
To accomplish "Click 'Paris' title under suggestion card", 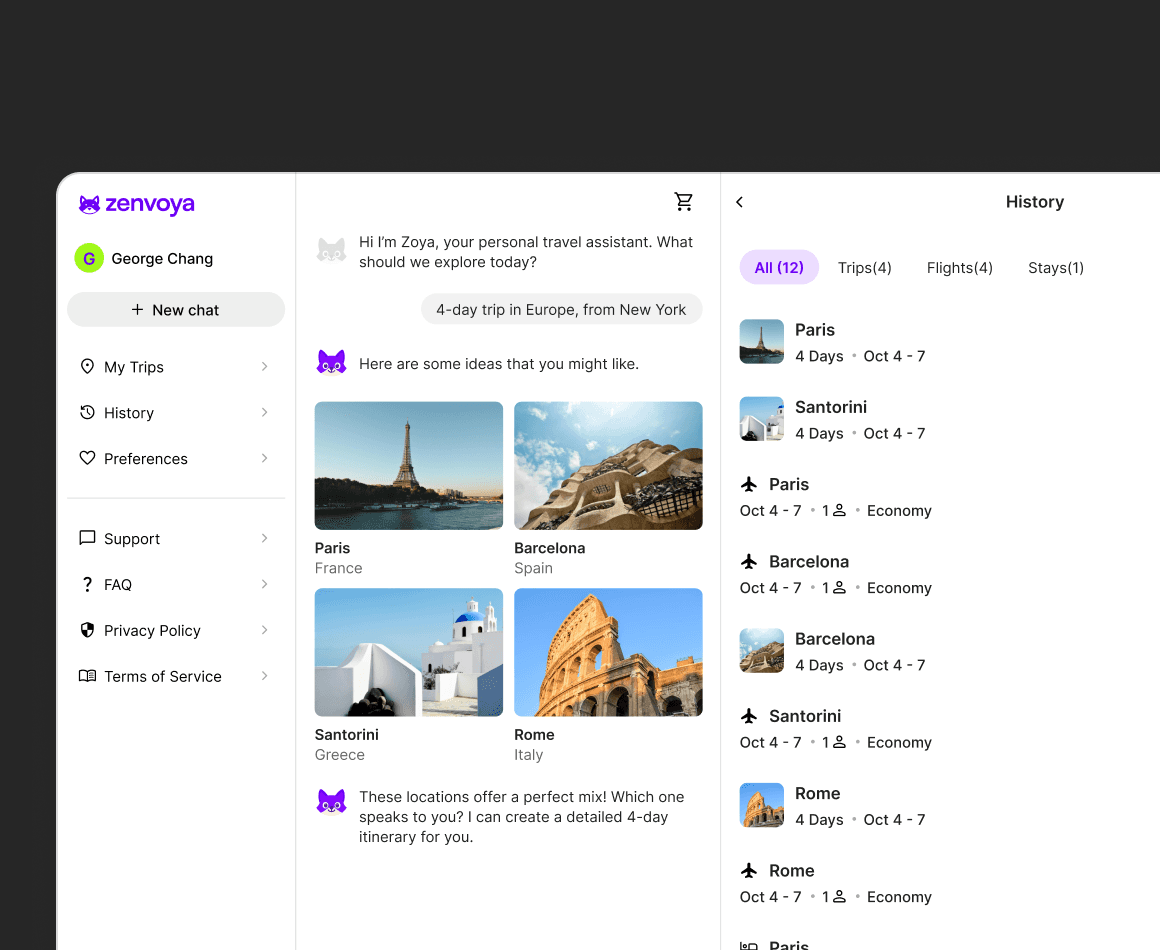I will tap(332, 548).
